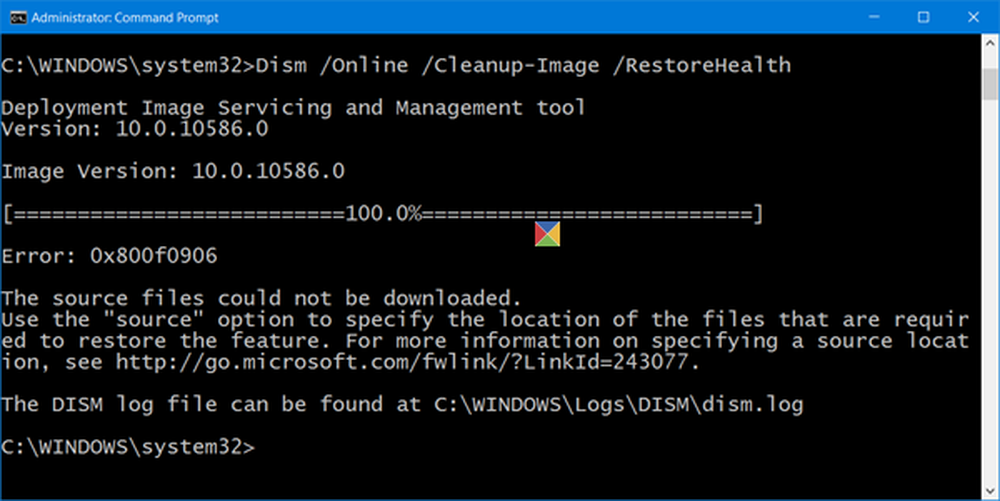Image resolution: width=1000 pixels, height=501 pixels.
Task: Click the 100.0% progress bar line
Action: [382, 214]
